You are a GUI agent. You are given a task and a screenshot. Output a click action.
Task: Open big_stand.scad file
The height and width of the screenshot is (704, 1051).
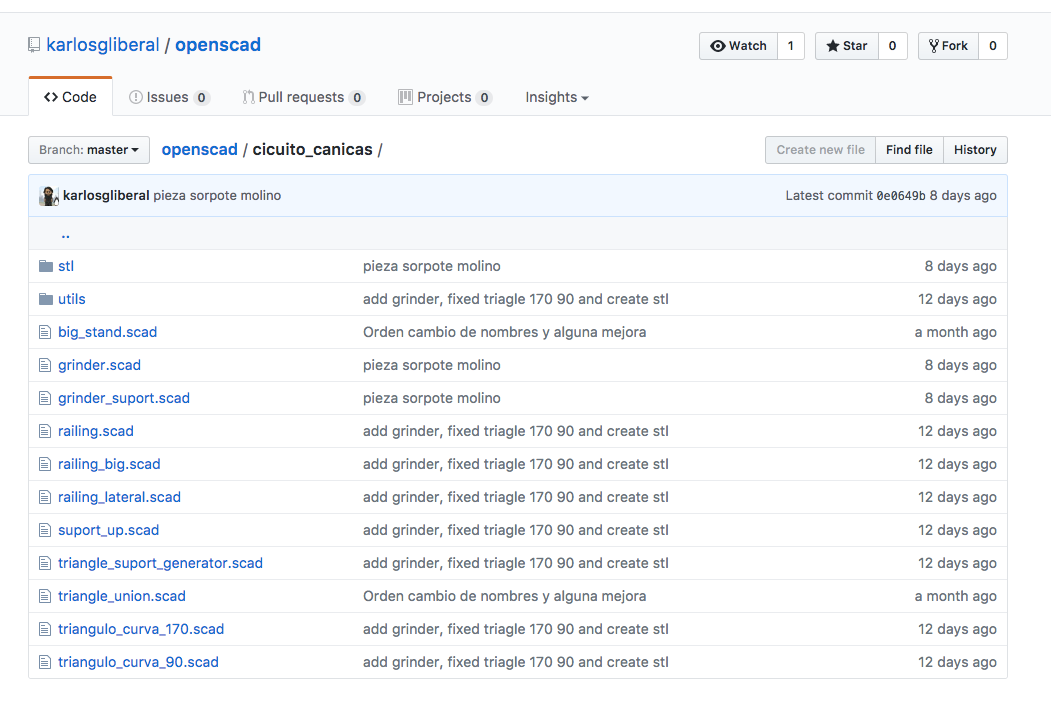pos(107,332)
